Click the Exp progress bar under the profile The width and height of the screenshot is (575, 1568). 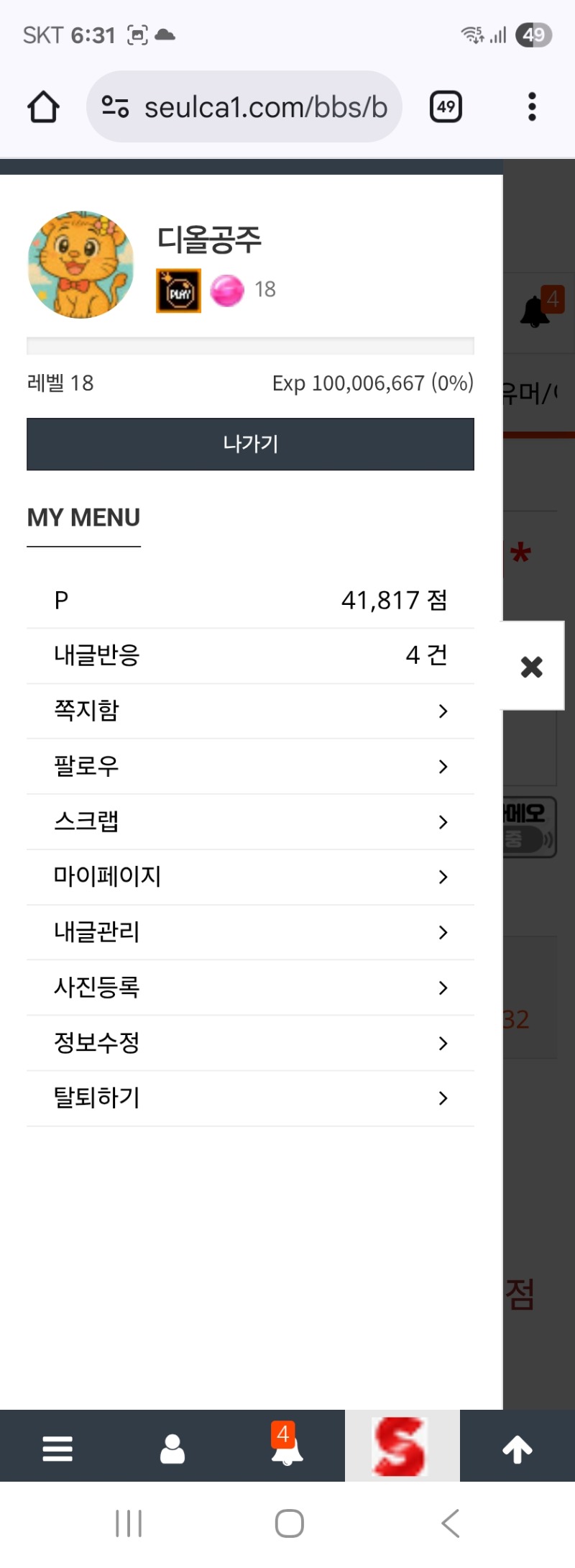(x=250, y=346)
